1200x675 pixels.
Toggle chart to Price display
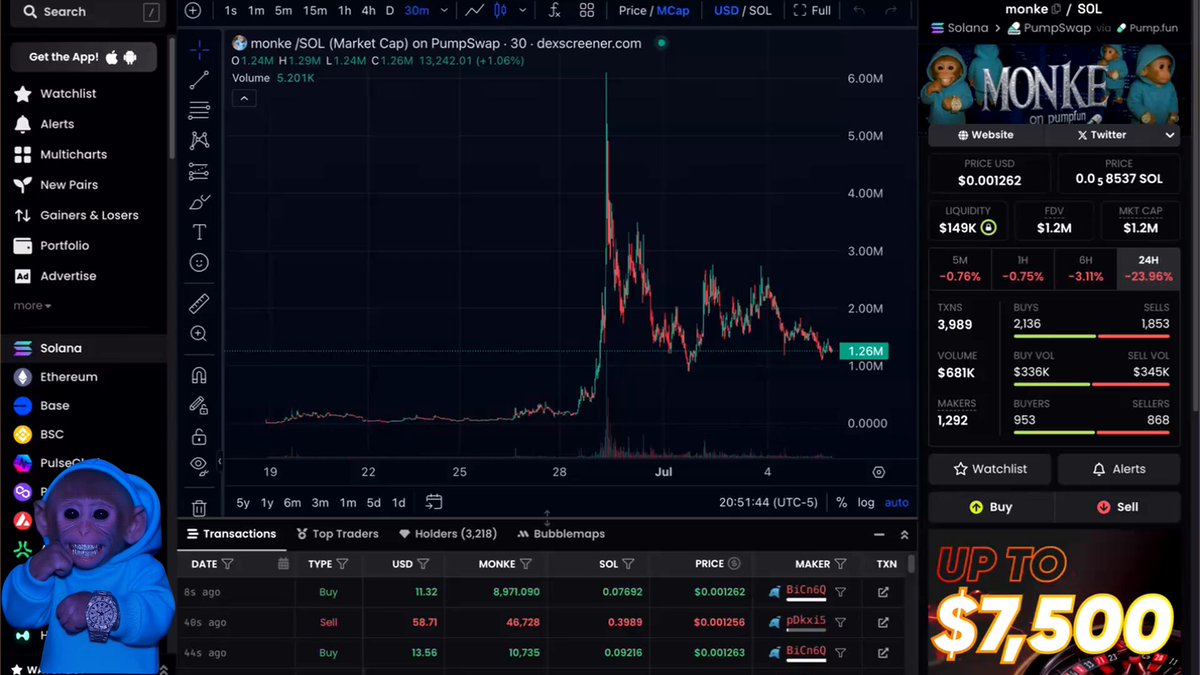point(633,11)
